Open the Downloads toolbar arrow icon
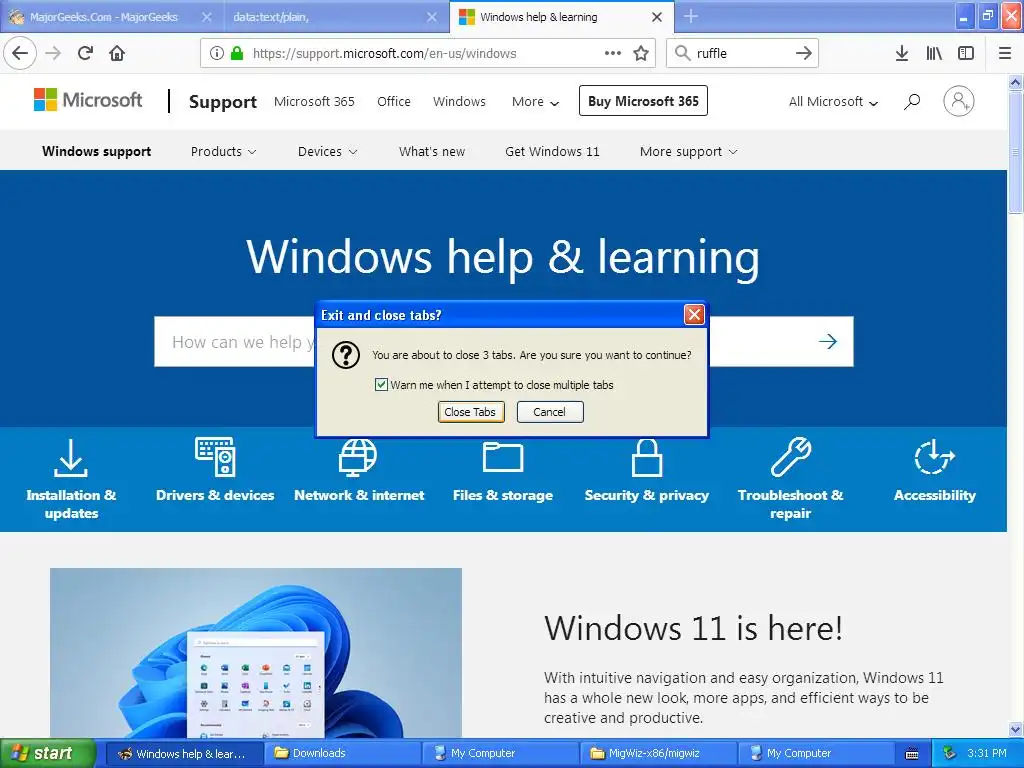Screen dimensions: 1024x768 pyautogui.click(x=902, y=53)
